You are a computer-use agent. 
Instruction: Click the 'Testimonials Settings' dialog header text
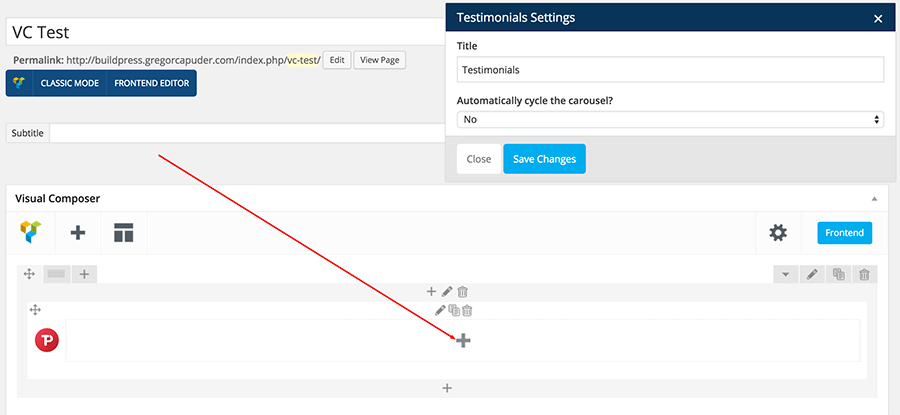click(x=515, y=18)
